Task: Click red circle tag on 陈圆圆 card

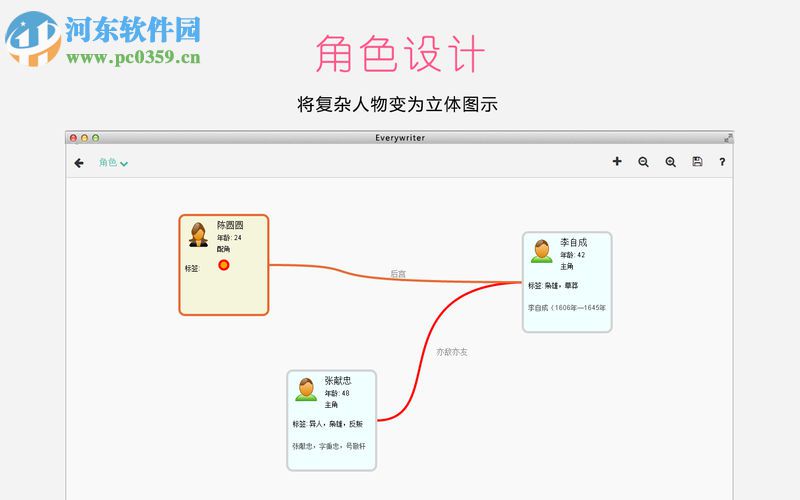Action: pos(223,265)
